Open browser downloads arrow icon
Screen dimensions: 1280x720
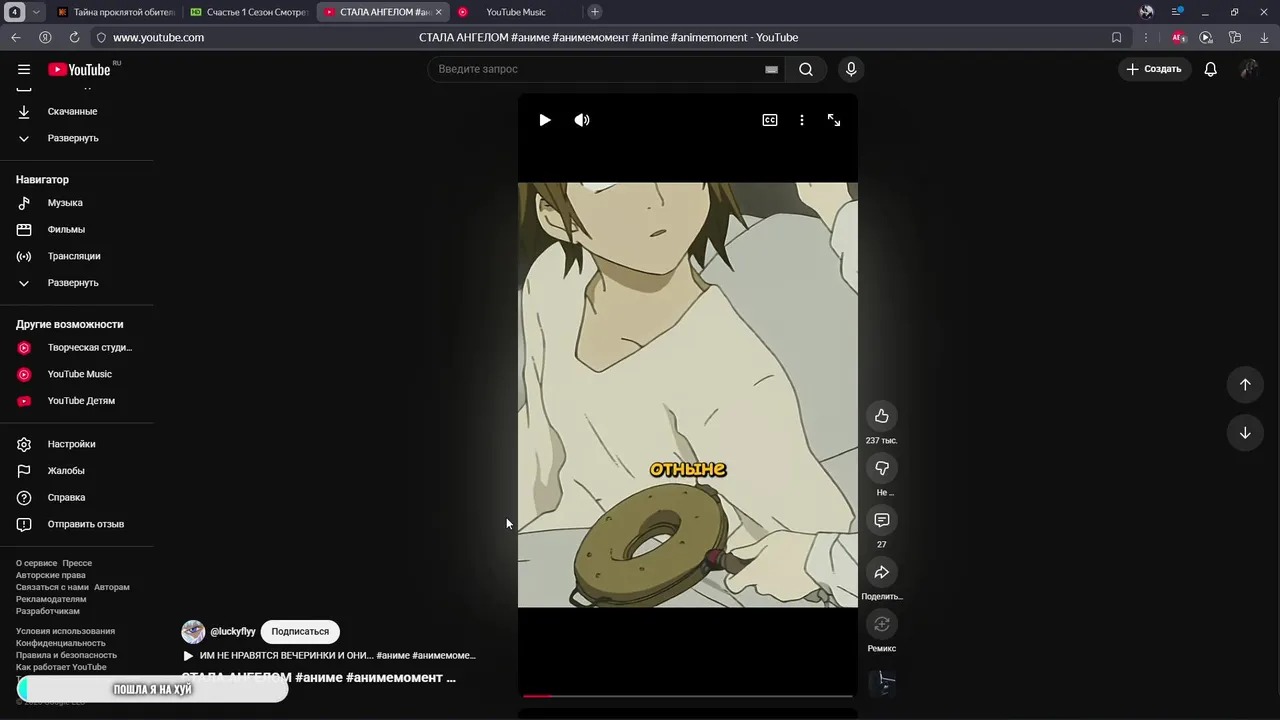pos(1263,37)
